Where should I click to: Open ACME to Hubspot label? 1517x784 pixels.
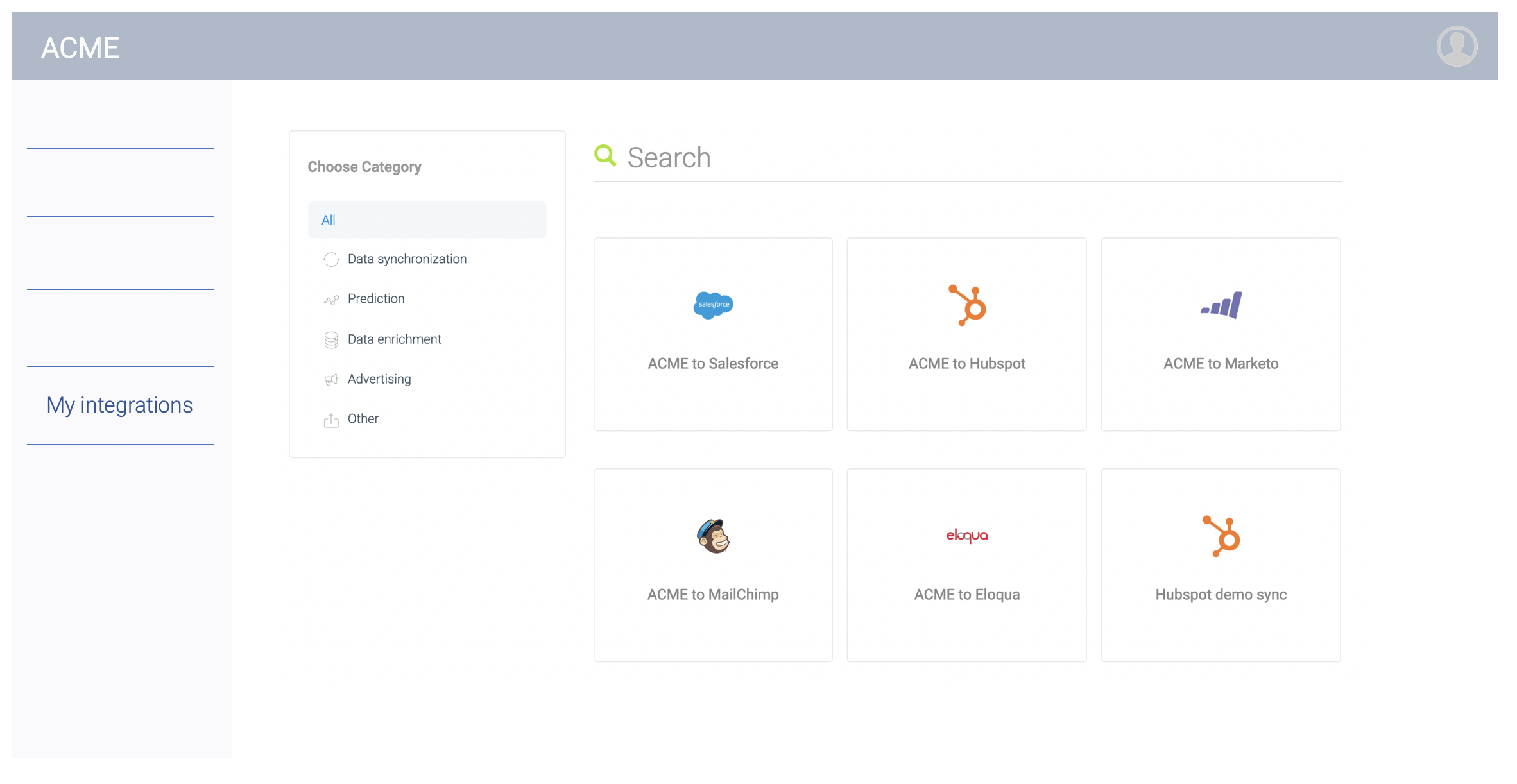[967, 364]
